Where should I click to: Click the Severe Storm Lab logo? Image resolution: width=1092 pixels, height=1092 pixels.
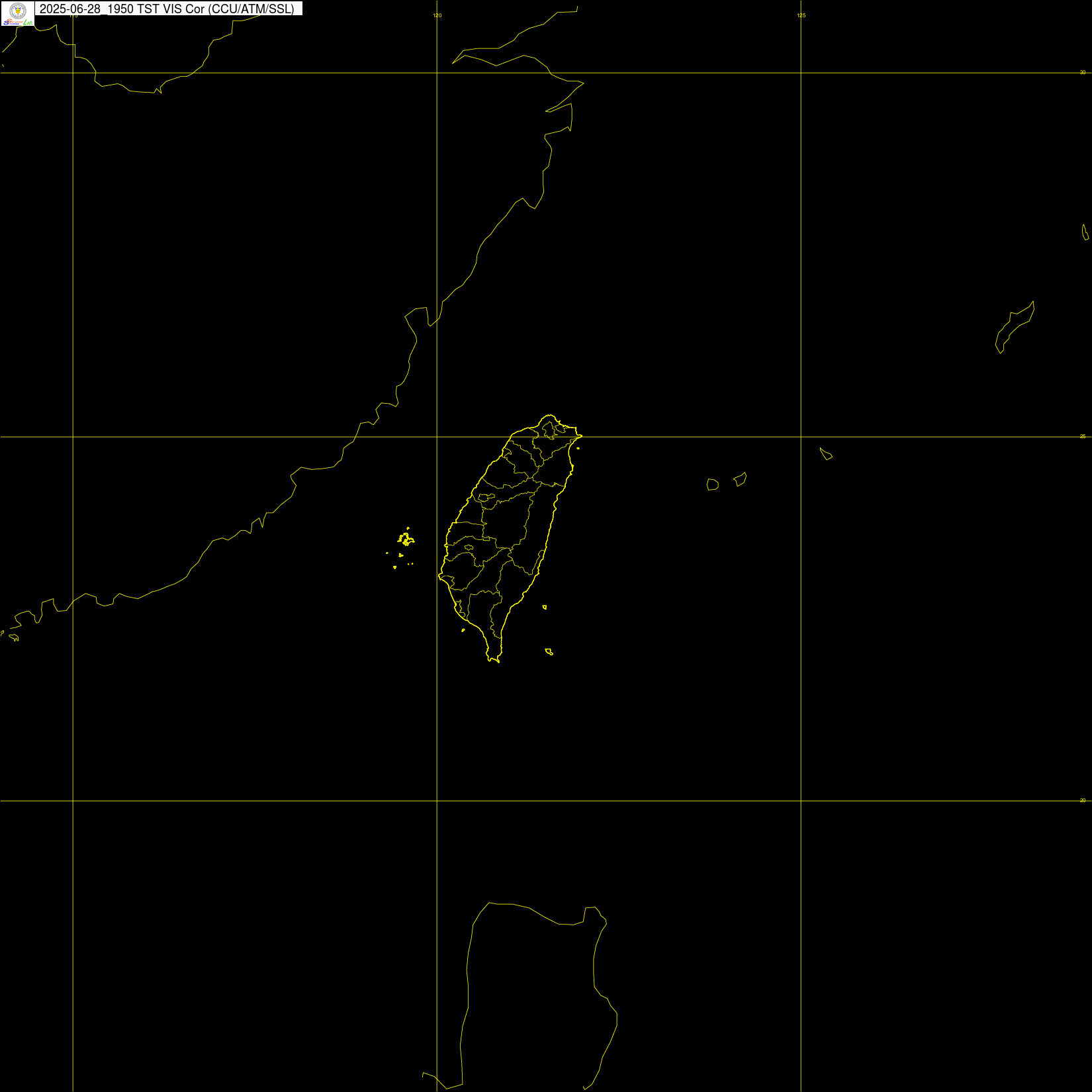[x=18, y=23]
